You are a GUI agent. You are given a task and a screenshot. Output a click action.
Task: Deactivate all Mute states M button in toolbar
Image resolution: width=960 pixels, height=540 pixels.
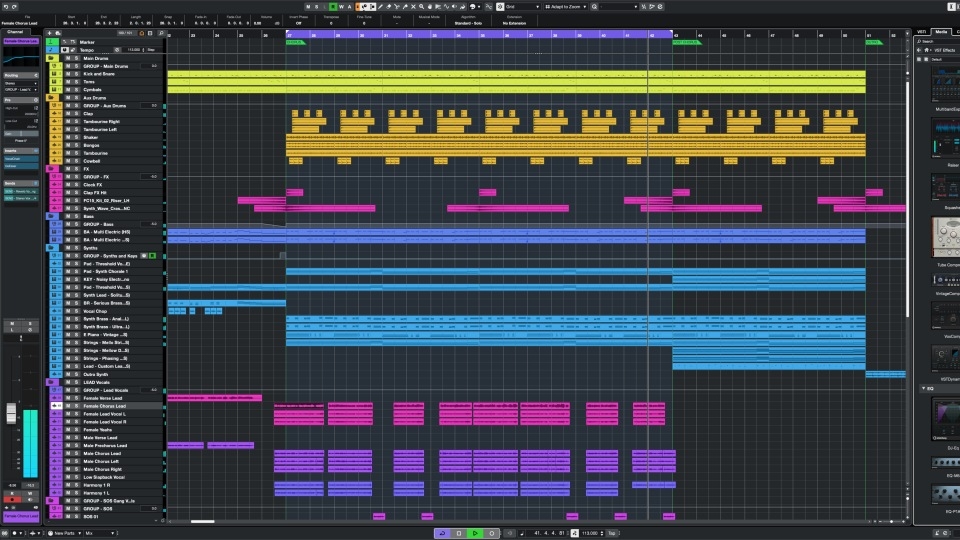308,7
